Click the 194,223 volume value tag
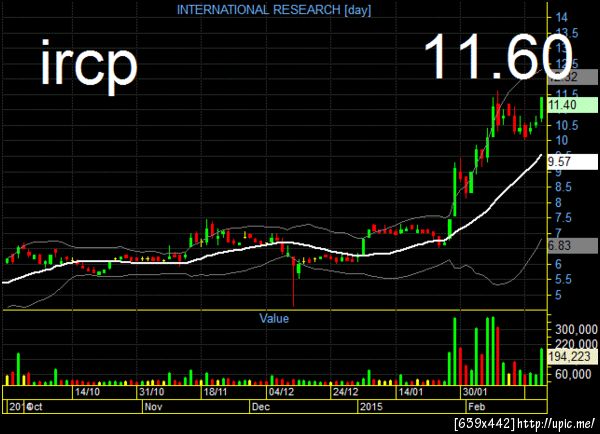Image resolution: width=600 pixels, height=434 pixels. click(x=572, y=357)
